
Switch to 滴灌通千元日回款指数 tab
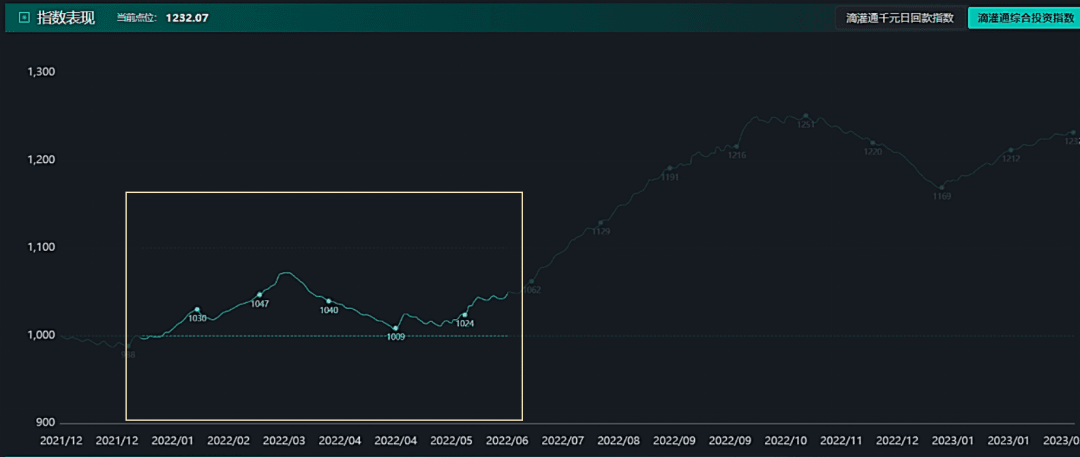click(900, 18)
